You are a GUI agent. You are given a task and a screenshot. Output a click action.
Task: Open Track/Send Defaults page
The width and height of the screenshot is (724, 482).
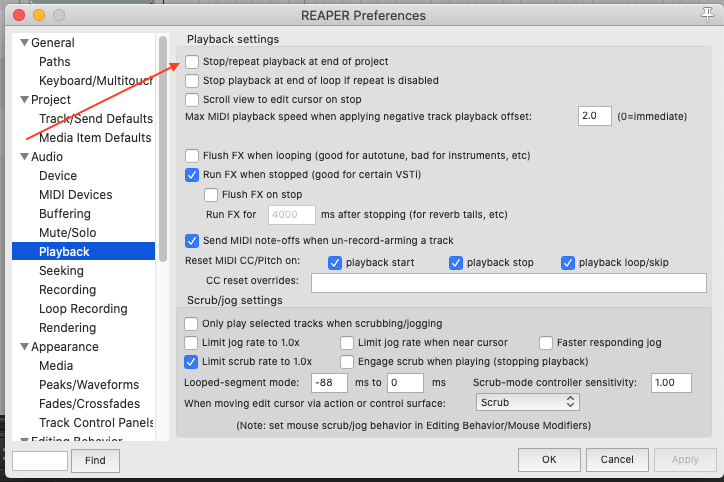pyautogui.click(x=96, y=119)
